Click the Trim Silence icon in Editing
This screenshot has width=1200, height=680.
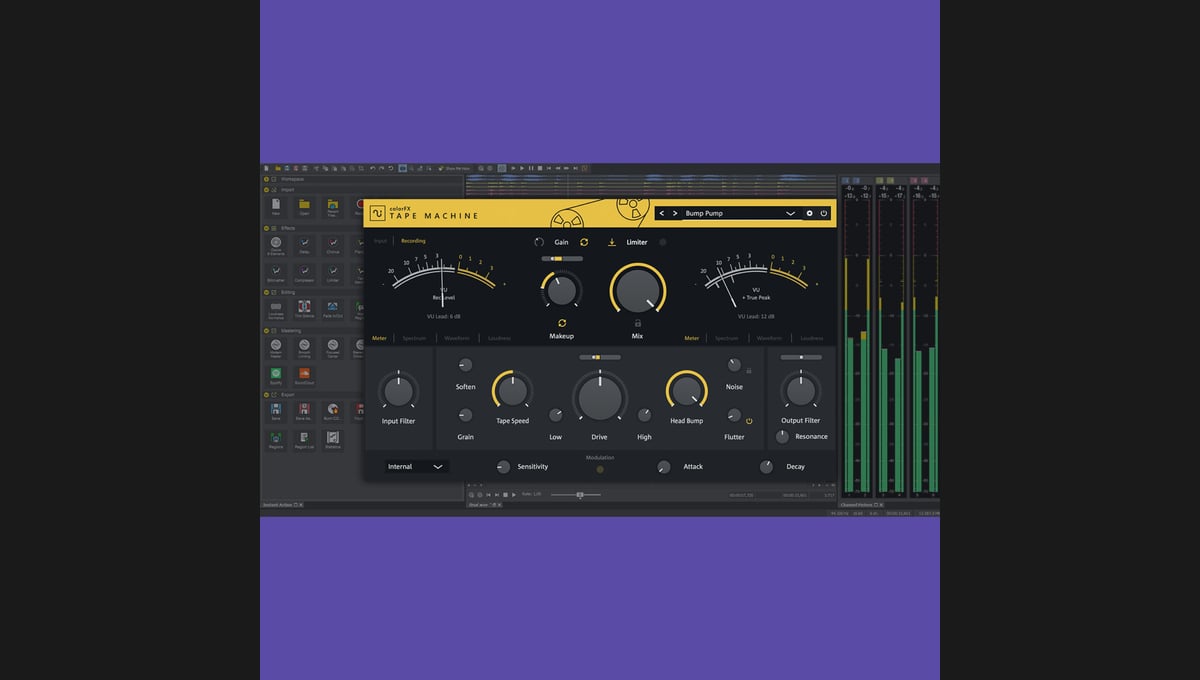304,307
